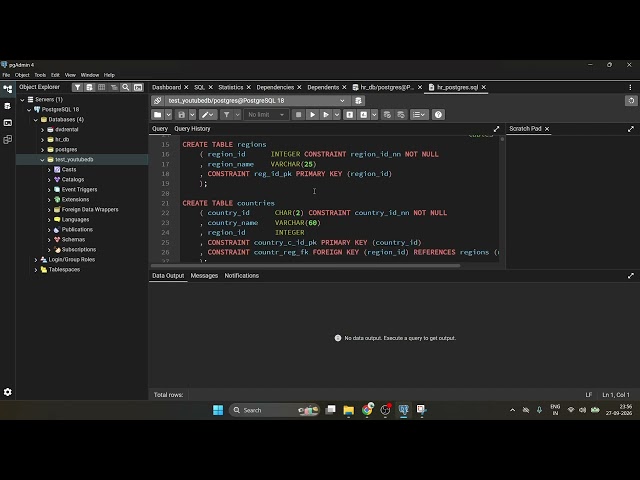Maximize the Scratch Pad panel
The width and height of the screenshot is (640, 480).
[631, 129]
